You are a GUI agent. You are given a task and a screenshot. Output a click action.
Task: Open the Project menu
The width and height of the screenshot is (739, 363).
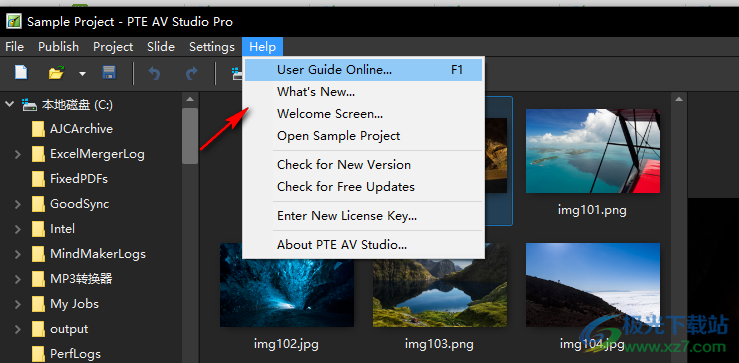coord(113,47)
